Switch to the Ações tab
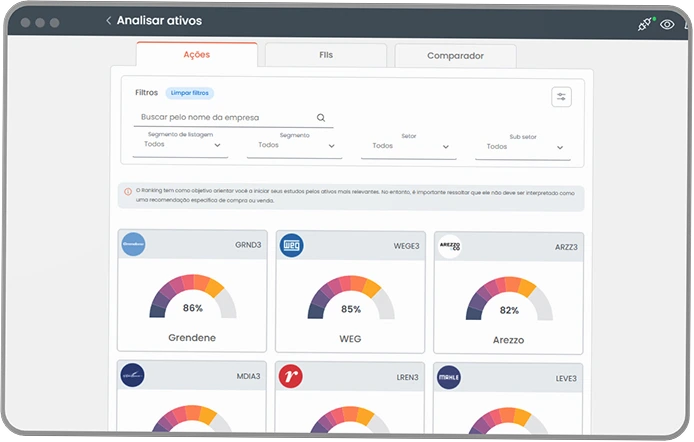 point(197,54)
